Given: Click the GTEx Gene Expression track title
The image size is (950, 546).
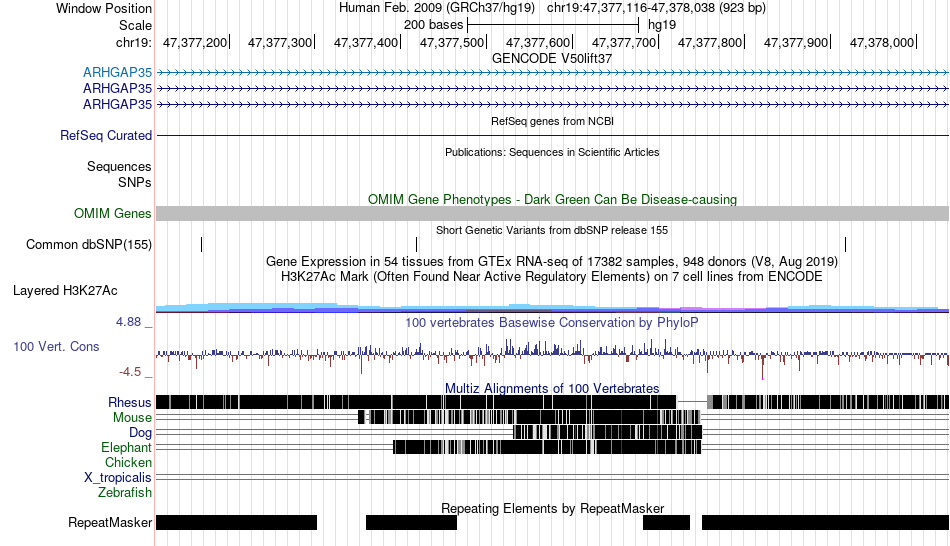Looking at the screenshot, I should pos(552,262).
